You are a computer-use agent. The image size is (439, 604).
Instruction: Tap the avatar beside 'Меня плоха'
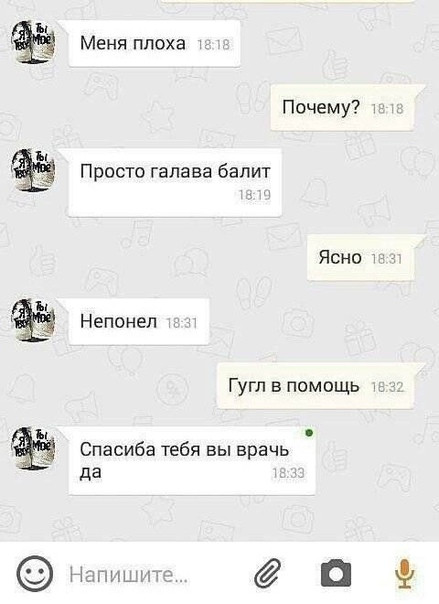click(33, 42)
